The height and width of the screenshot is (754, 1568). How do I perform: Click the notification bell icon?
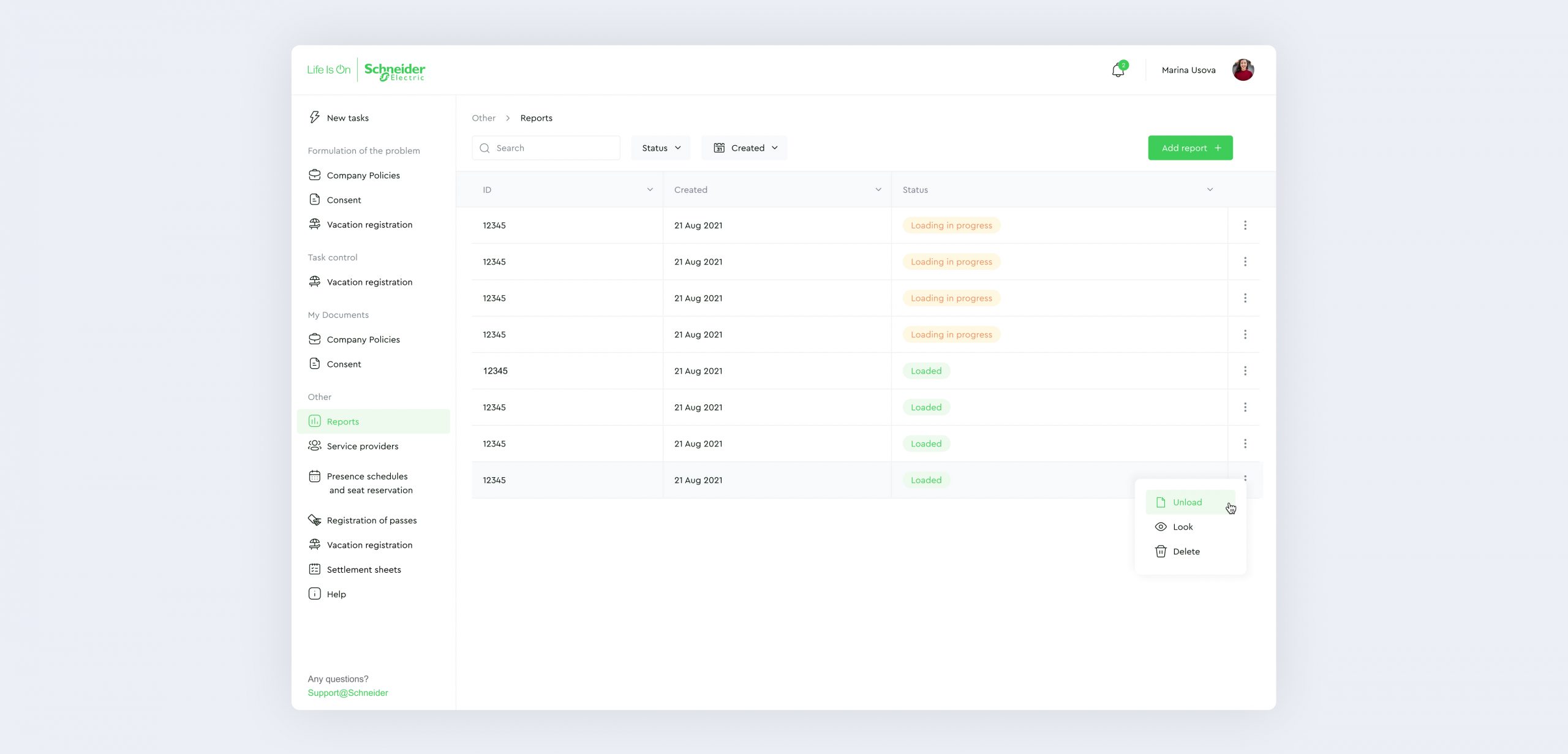(x=1118, y=70)
